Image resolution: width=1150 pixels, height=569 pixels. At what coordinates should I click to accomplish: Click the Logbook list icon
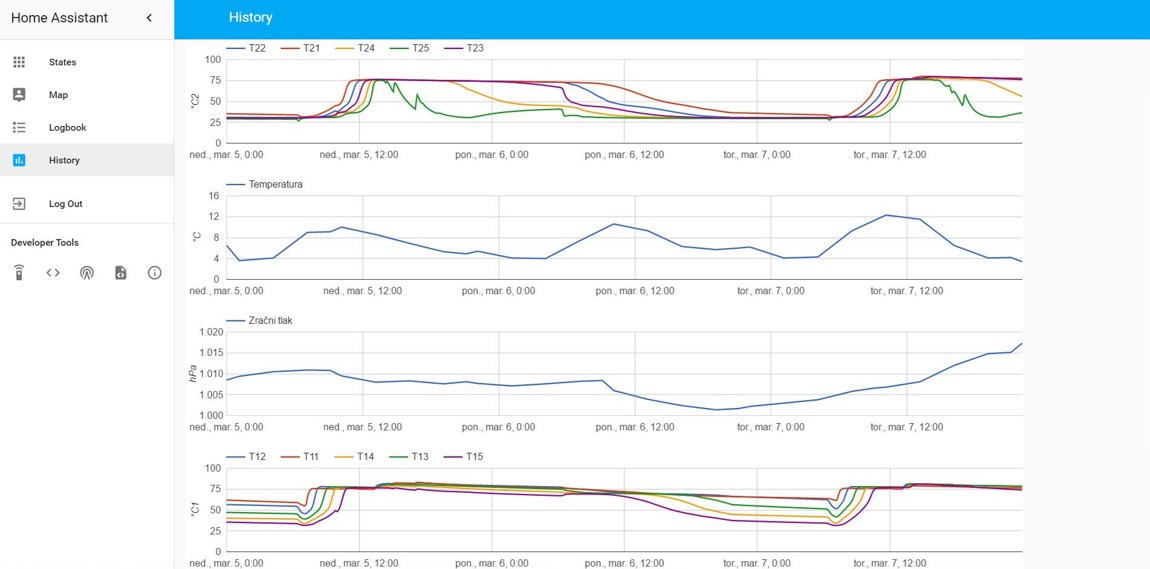(19, 128)
